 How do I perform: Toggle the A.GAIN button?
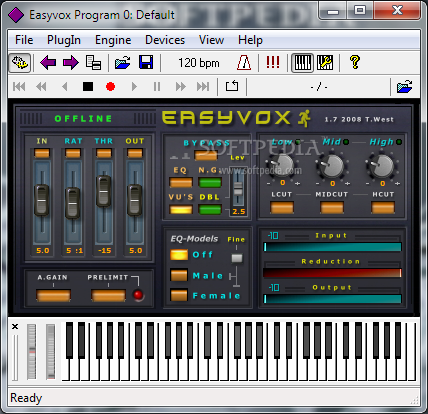coord(53,295)
